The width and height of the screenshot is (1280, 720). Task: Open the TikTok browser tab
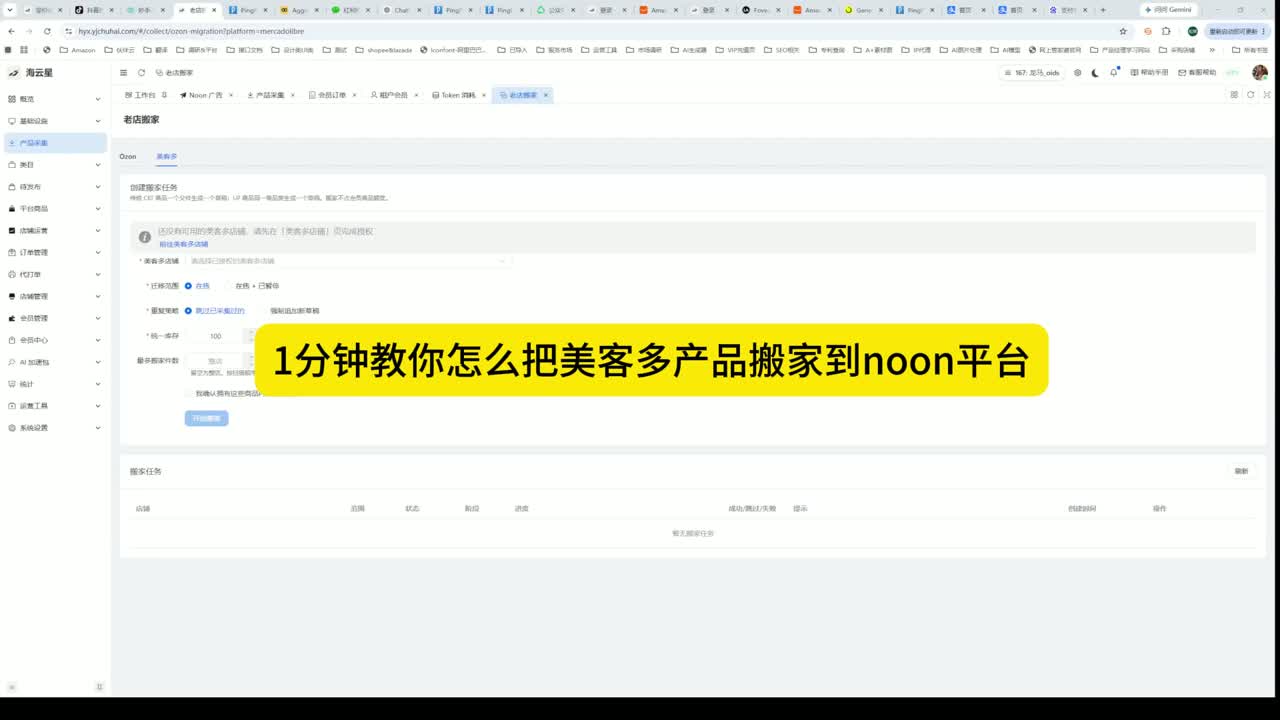click(x=92, y=10)
